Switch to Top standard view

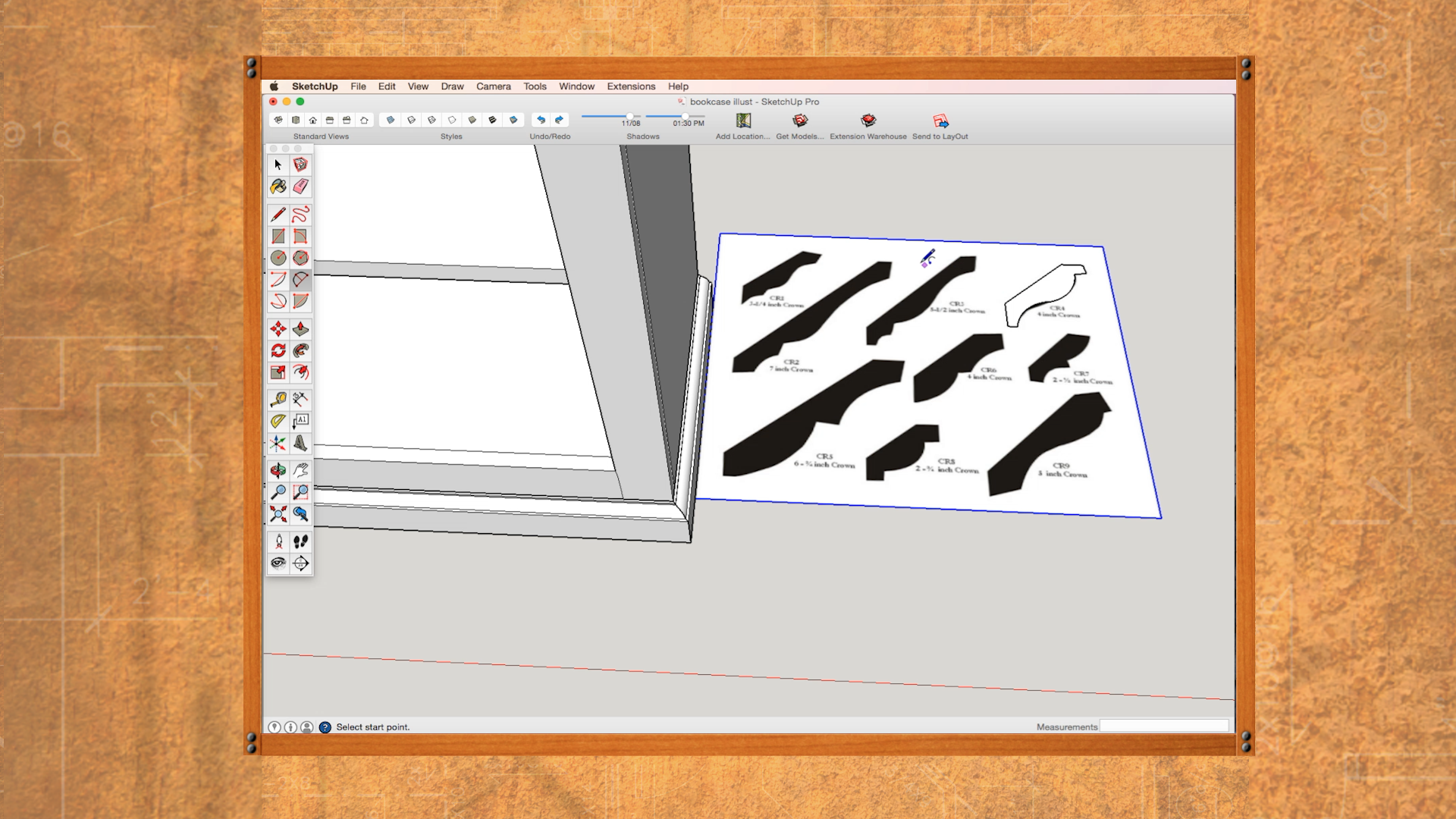[296, 120]
